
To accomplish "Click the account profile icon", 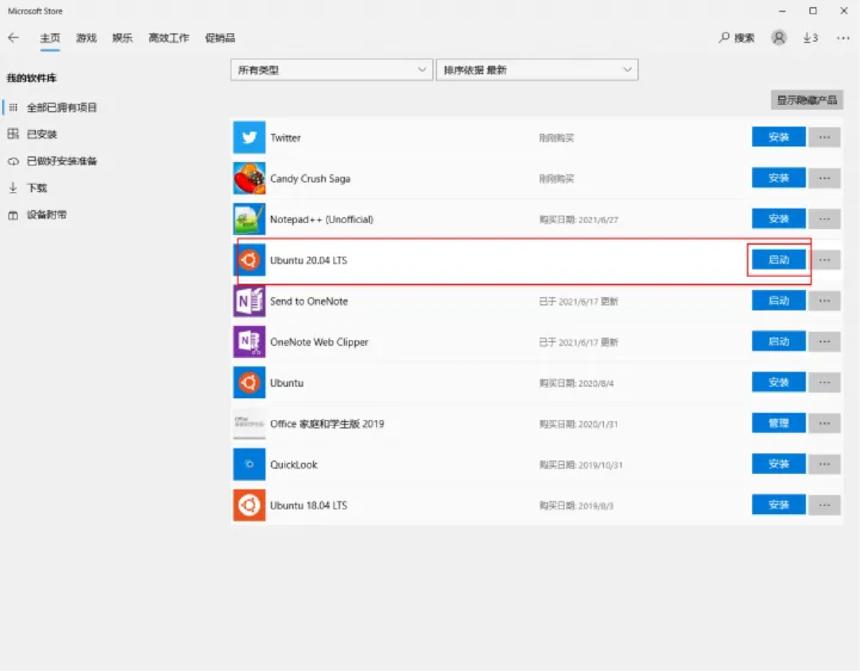I will pyautogui.click(x=779, y=37).
